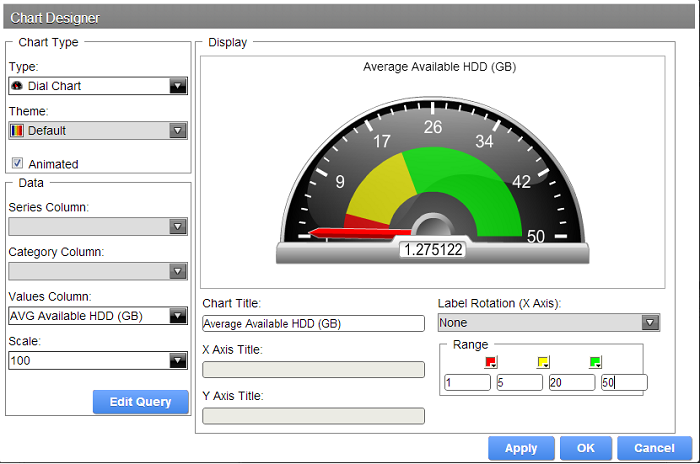The height and width of the screenshot is (464, 700).
Task: Click into the Chart Title input field
Action: (x=313, y=323)
